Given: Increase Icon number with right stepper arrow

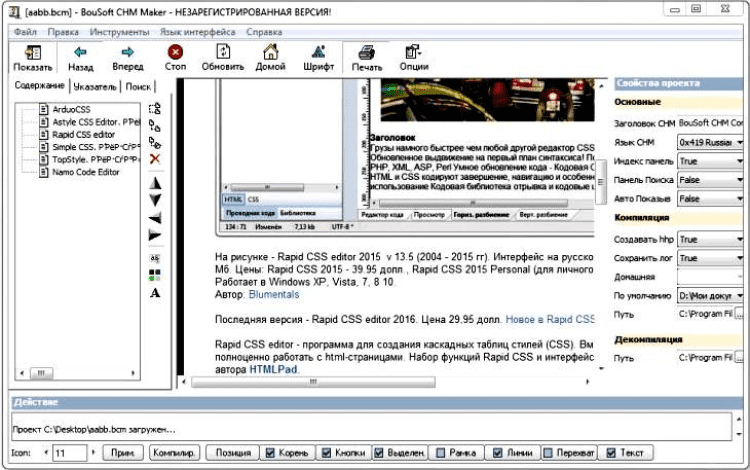Looking at the screenshot, I should pyautogui.click(x=93, y=452).
